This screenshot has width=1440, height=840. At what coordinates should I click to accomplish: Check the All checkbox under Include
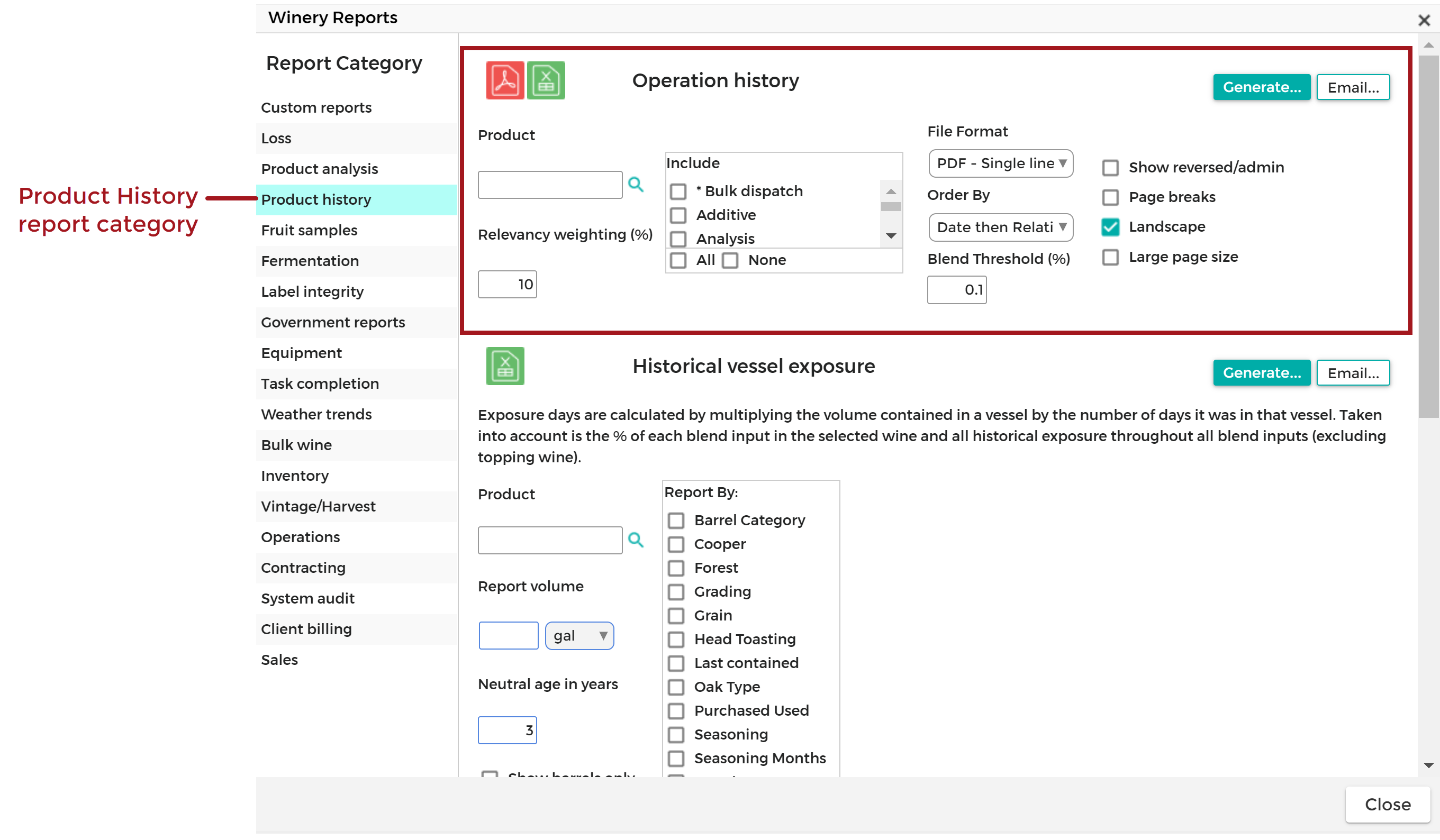[678, 260]
